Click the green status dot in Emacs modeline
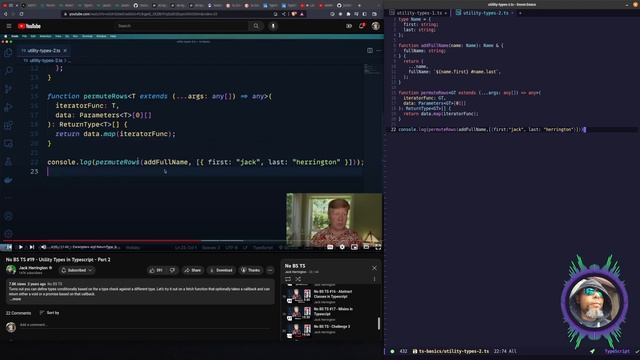Viewport: 640px width, 360px height. click(x=392, y=351)
